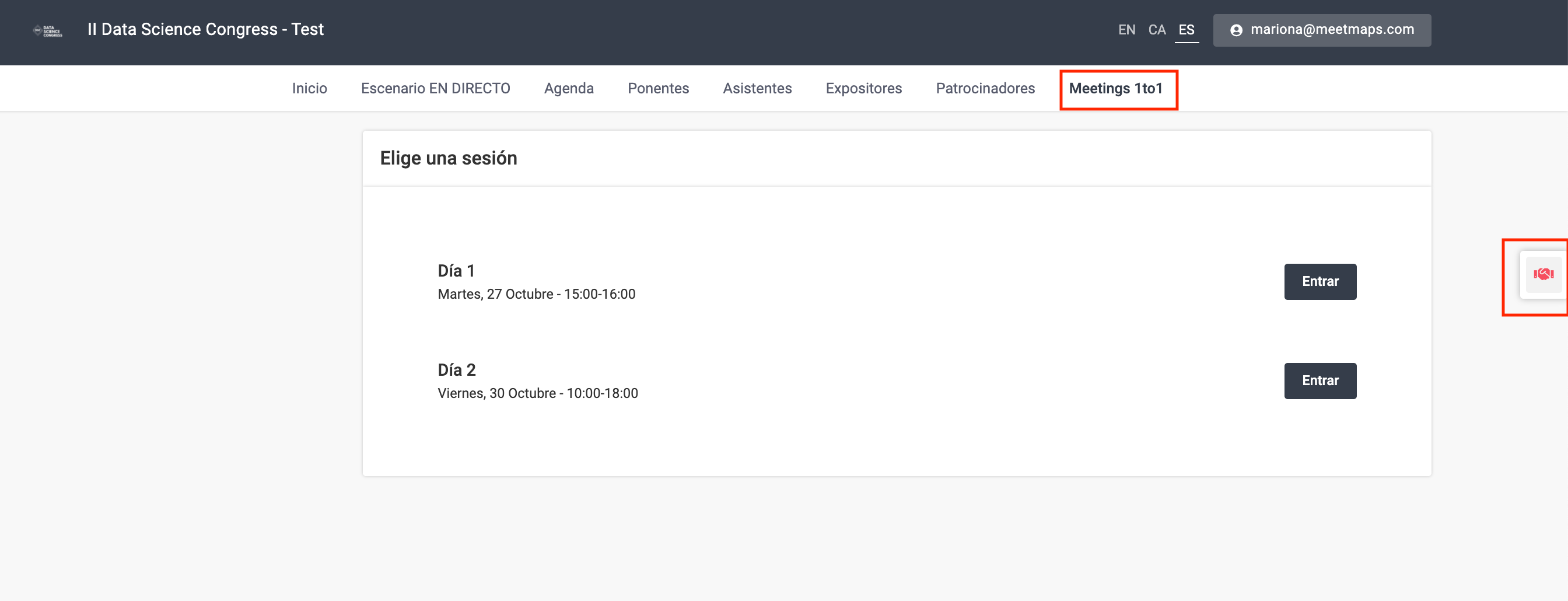Open the mariona@meetmaps.com account button
This screenshot has width=1568, height=601.
coord(1321,30)
